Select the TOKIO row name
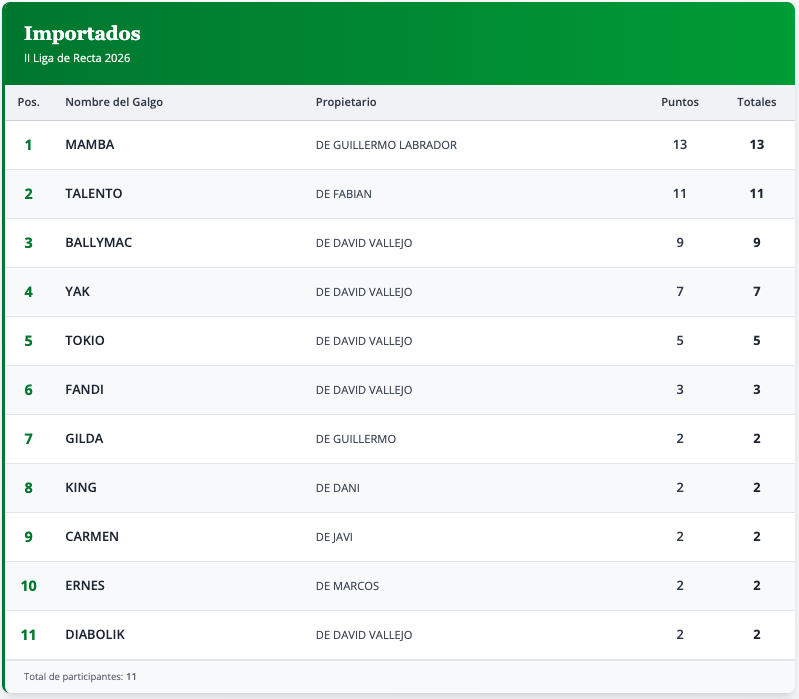This screenshot has width=799, height=699. 85,341
